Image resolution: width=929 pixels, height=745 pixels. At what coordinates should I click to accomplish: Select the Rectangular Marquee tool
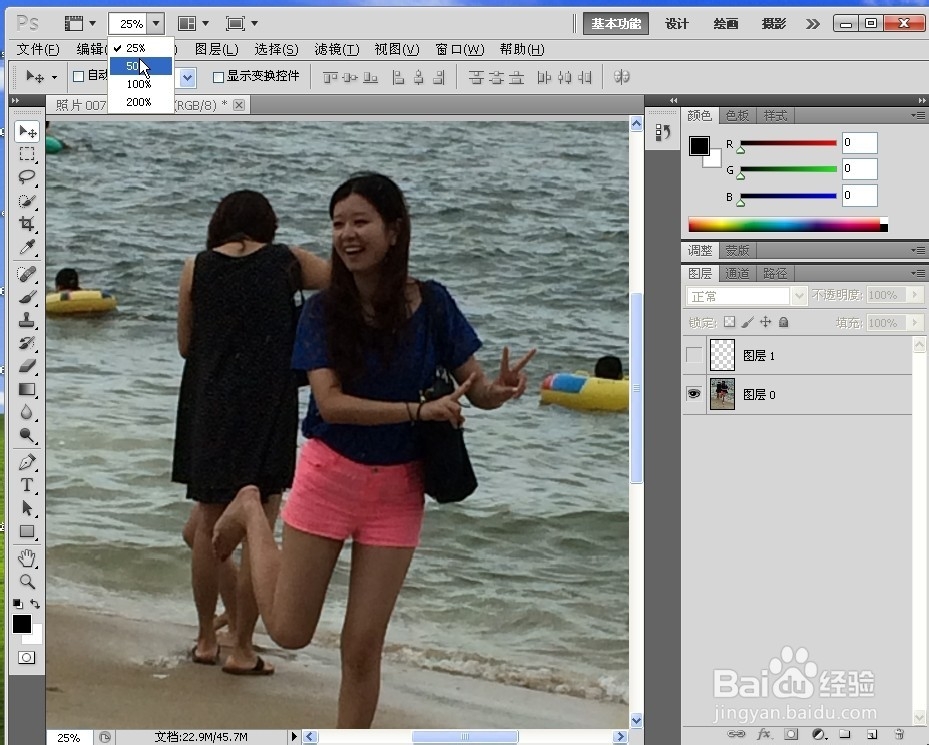pyautogui.click(x=27, y=154)
